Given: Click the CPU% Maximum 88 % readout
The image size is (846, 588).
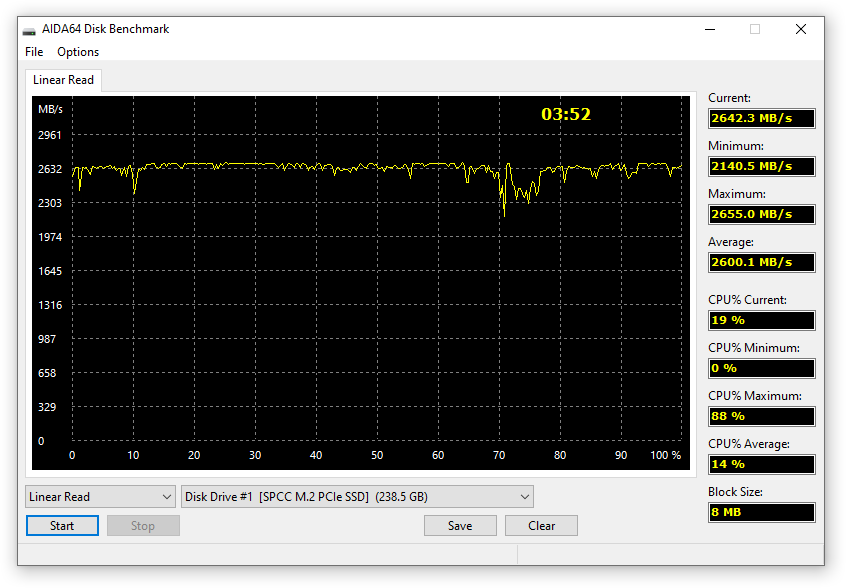Looking at the screenshot, I should tap(761, 416).
